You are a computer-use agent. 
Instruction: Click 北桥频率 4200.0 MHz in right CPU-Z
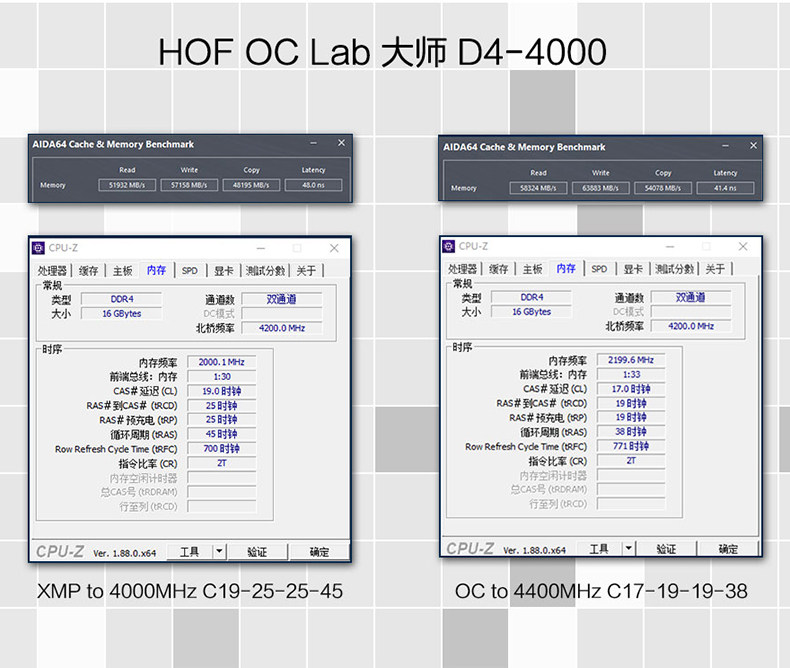[x=691, y=326]
